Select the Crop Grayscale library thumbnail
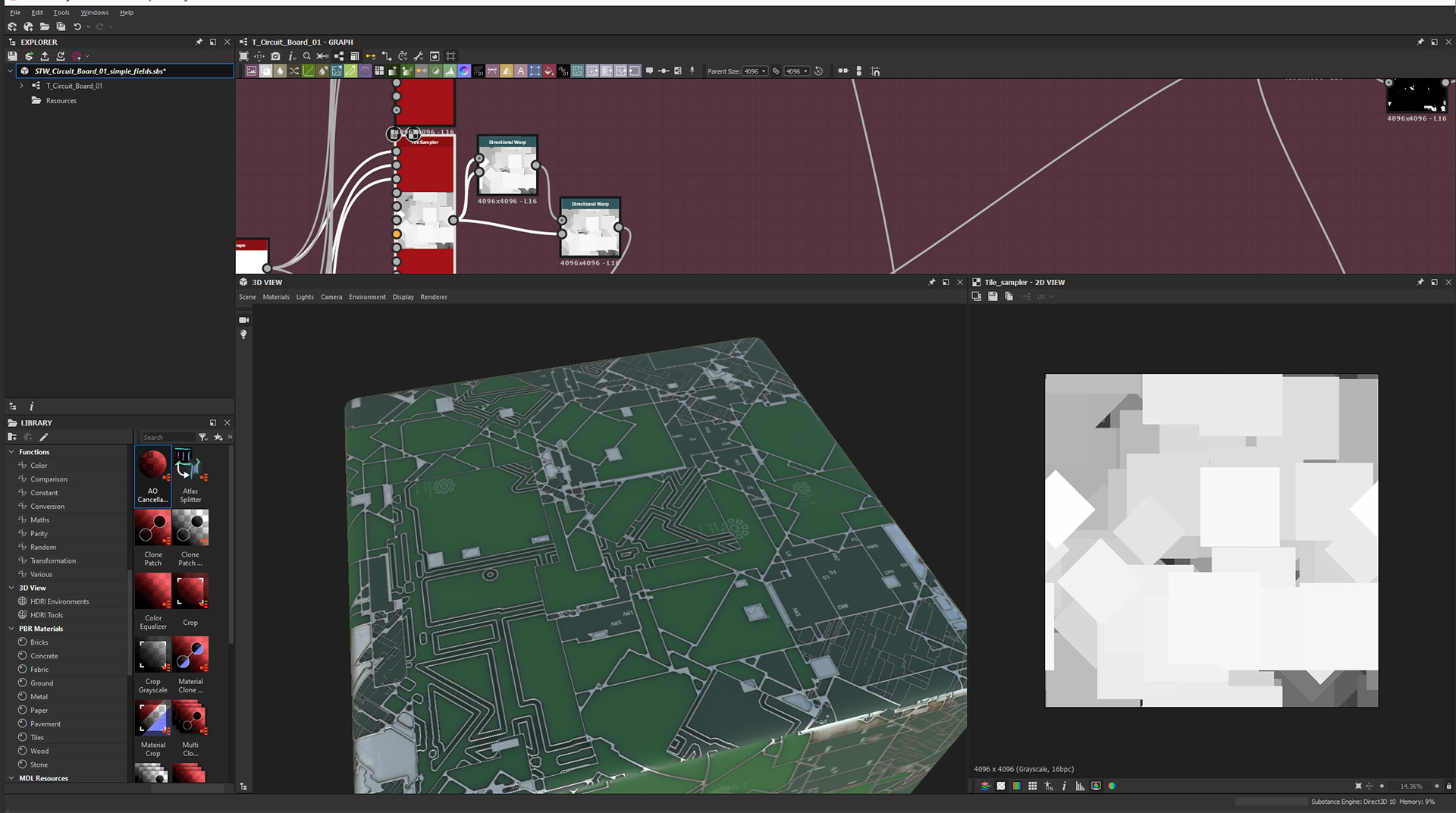 click(153, 666)
